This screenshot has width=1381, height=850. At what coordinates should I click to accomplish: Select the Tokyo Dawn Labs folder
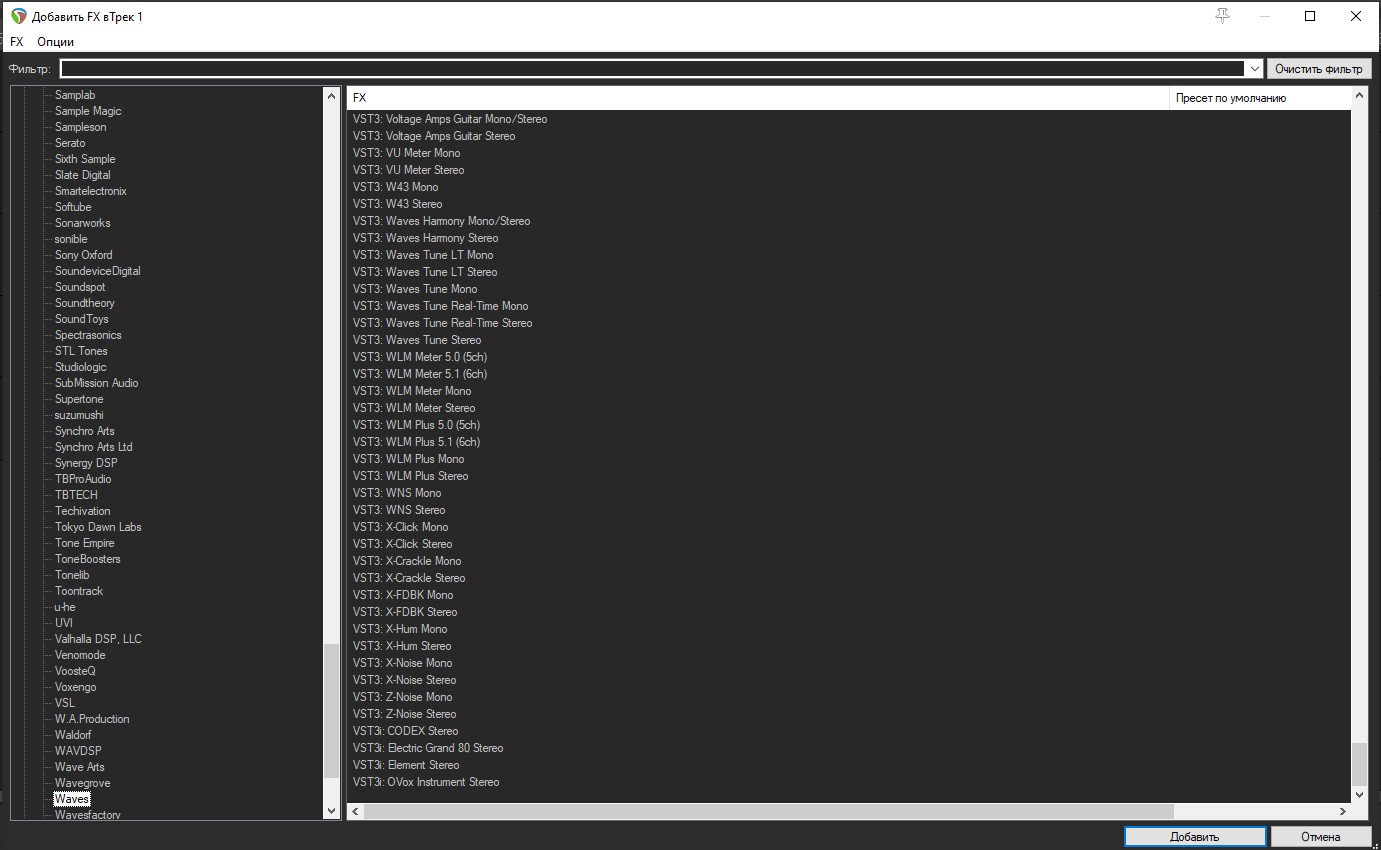click(98, 527)
